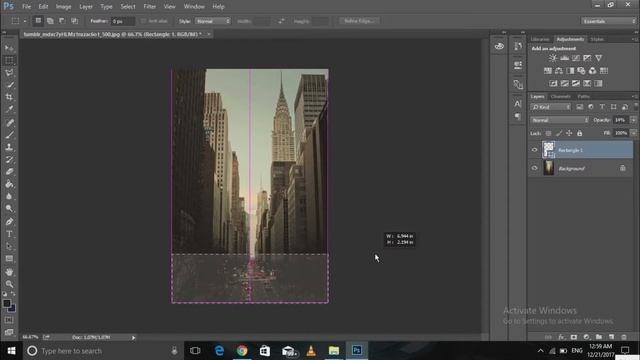Select the Eraser tool

click(x=9, y=172)
